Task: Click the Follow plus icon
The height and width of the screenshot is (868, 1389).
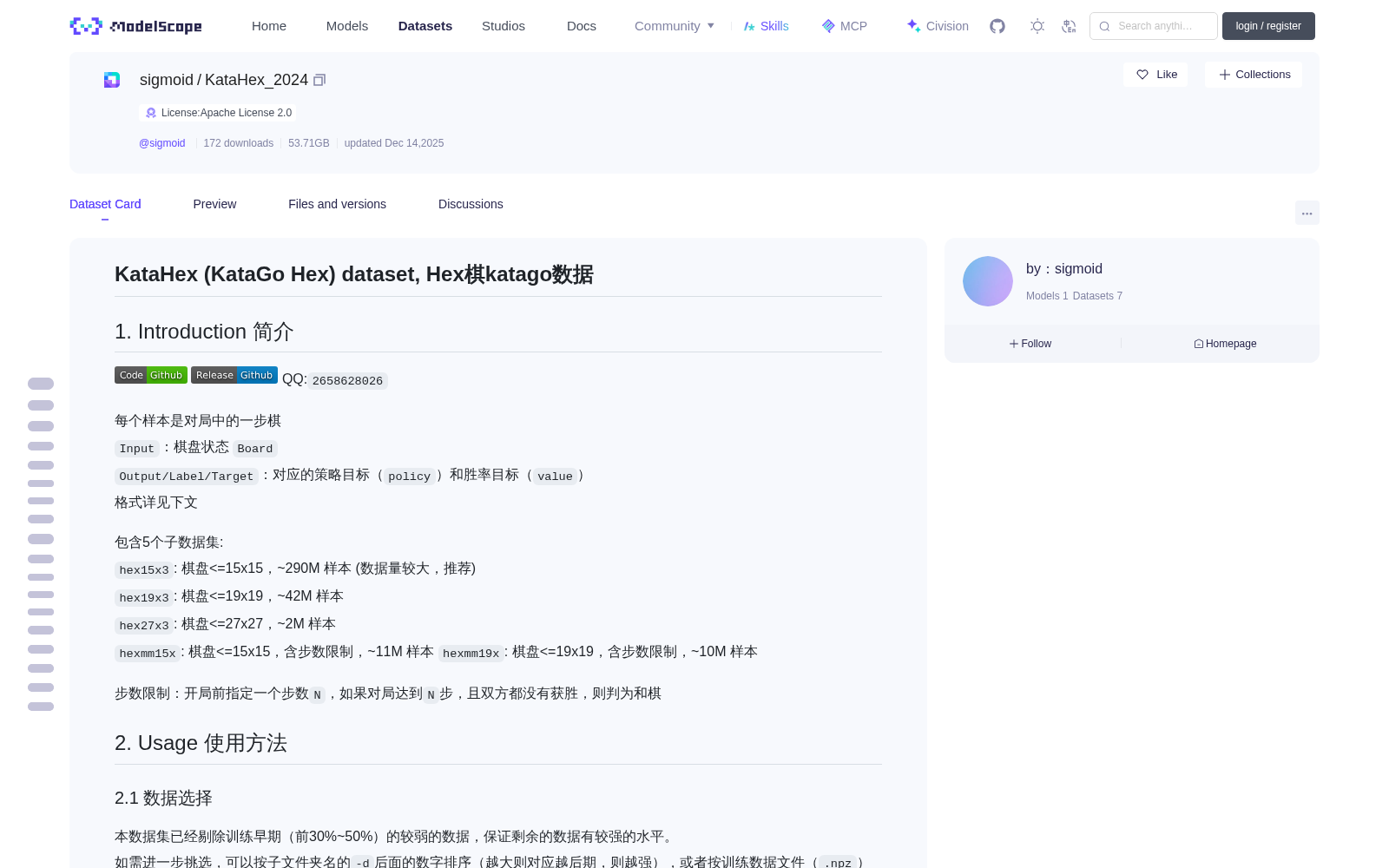Action: (x=1014, y=344)
